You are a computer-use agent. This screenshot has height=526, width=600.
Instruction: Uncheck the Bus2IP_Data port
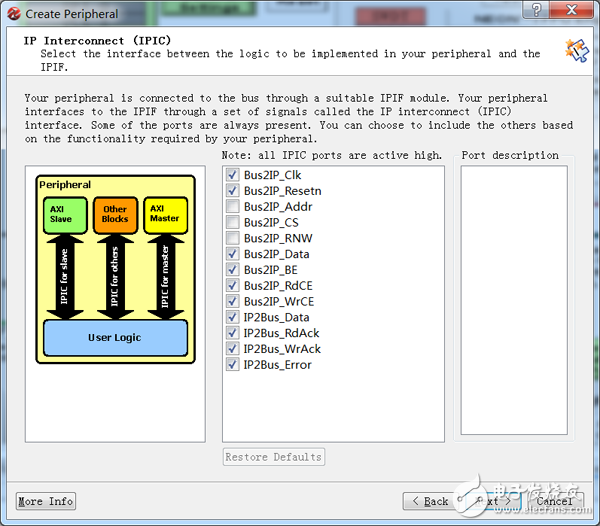coord(233,255)
